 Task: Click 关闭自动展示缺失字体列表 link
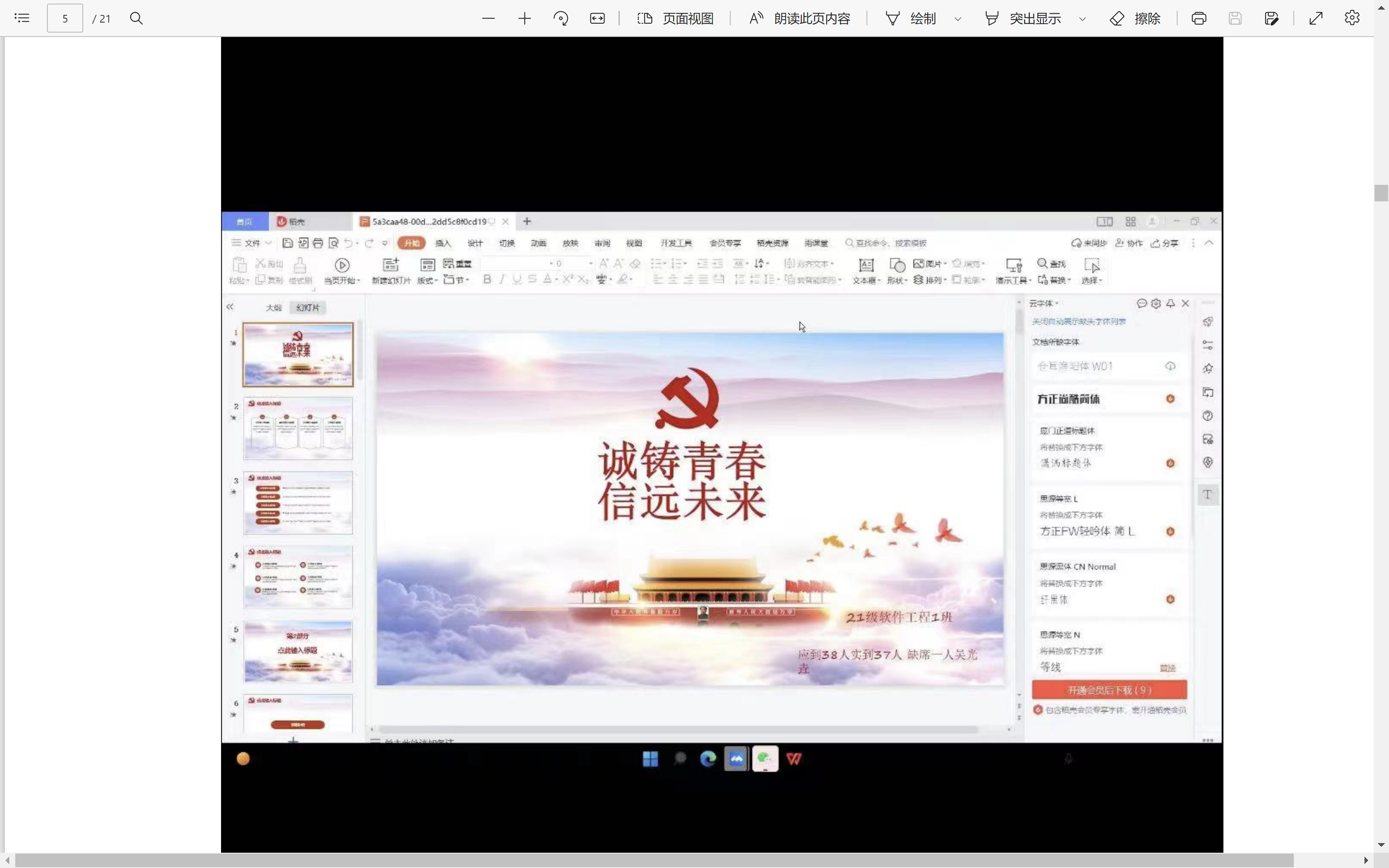tap(1079, 321)
